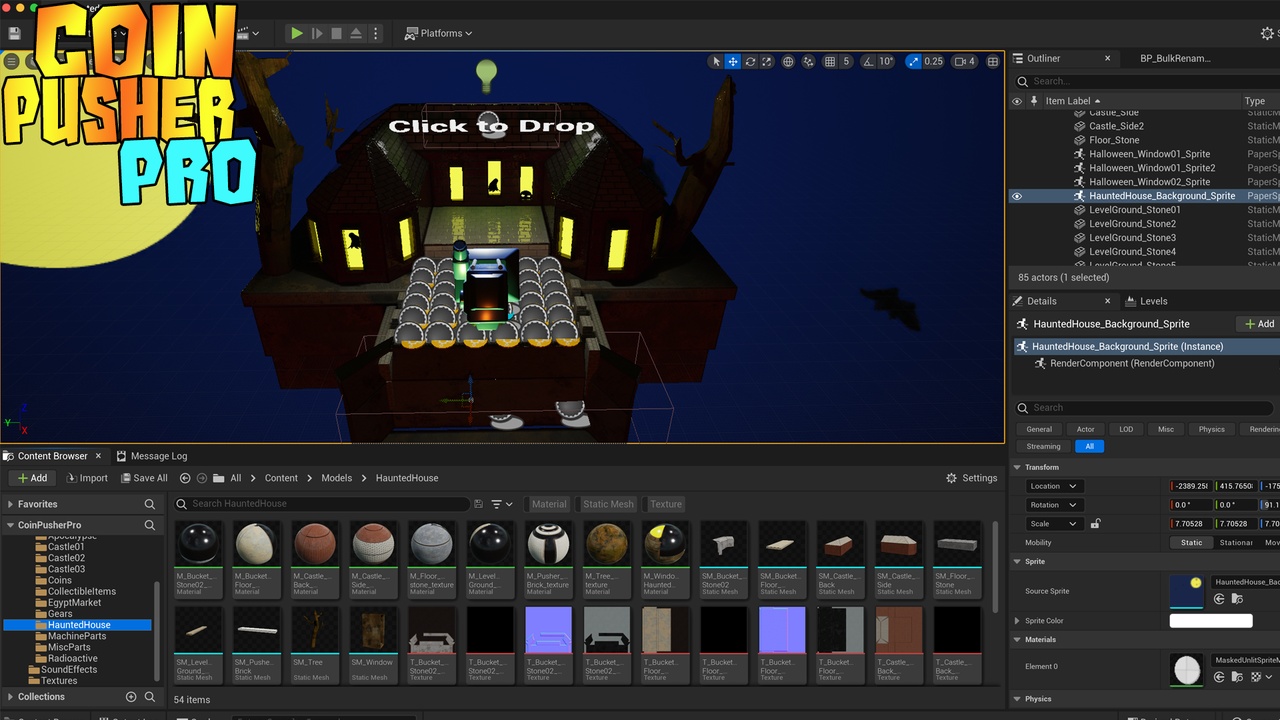Toggle surface snapping in viewport toolbar
Image resolution: width=1280 pixels, height=720 pixels.
(808, 62)
